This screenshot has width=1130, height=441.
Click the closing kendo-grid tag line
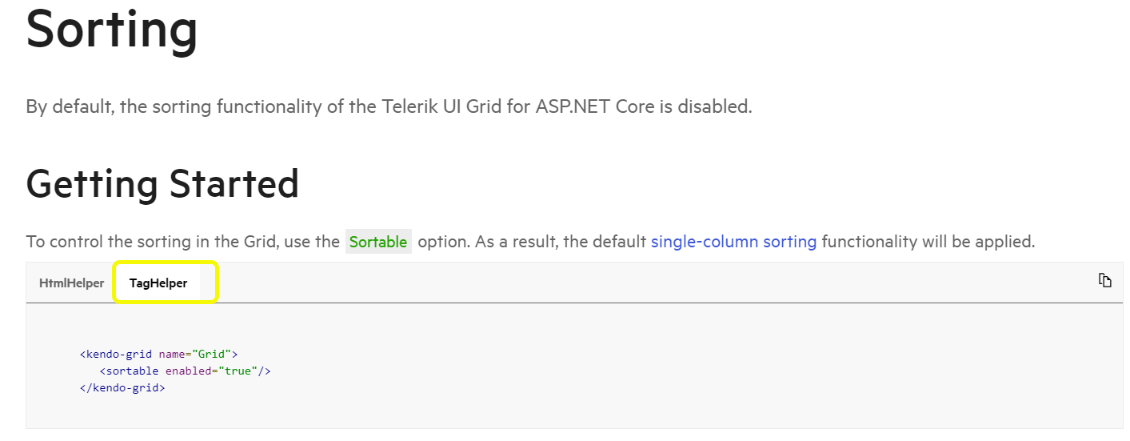(x=122, y=387)
